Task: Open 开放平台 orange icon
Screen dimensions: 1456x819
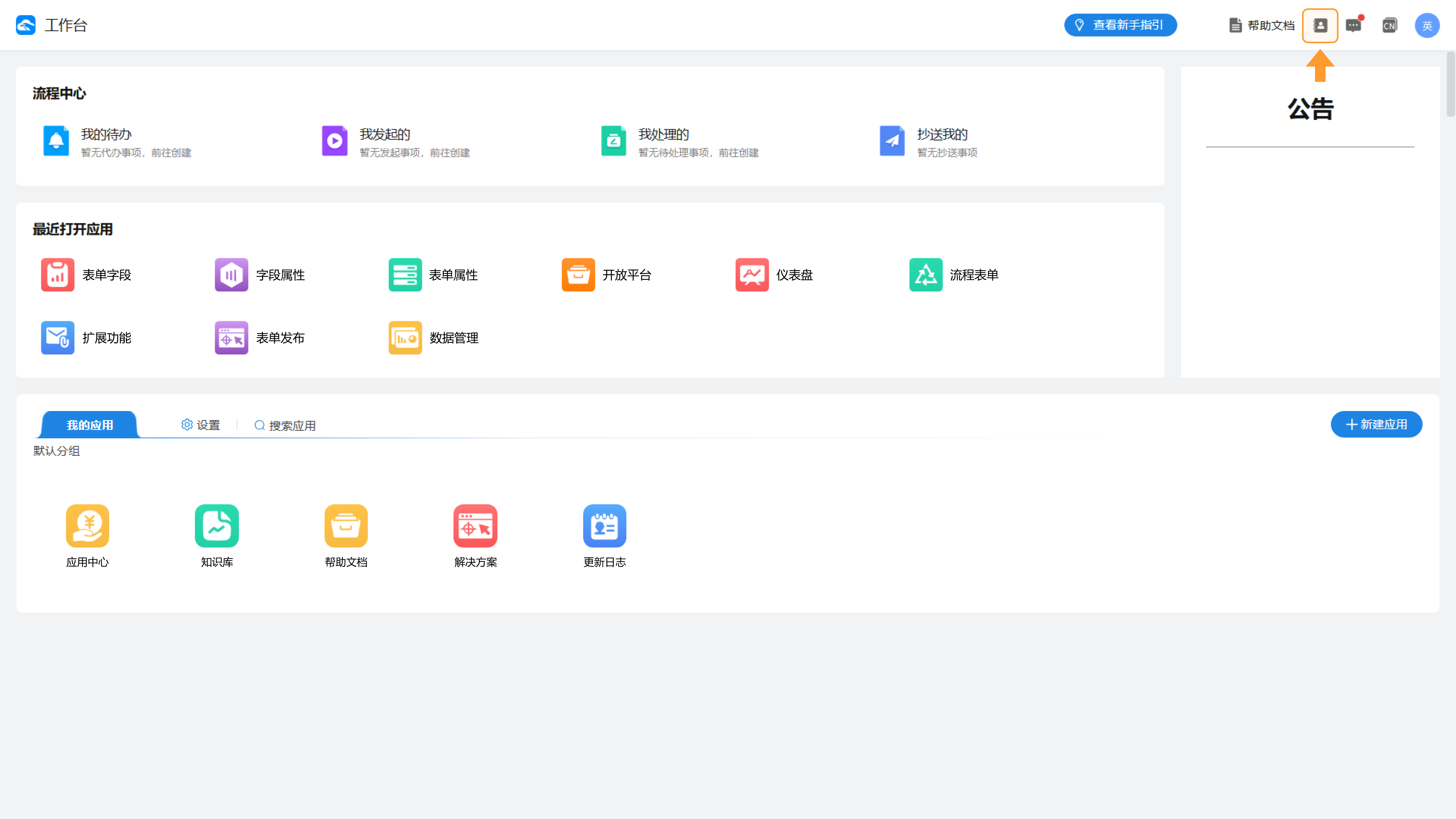Action: tap(578, 275)
